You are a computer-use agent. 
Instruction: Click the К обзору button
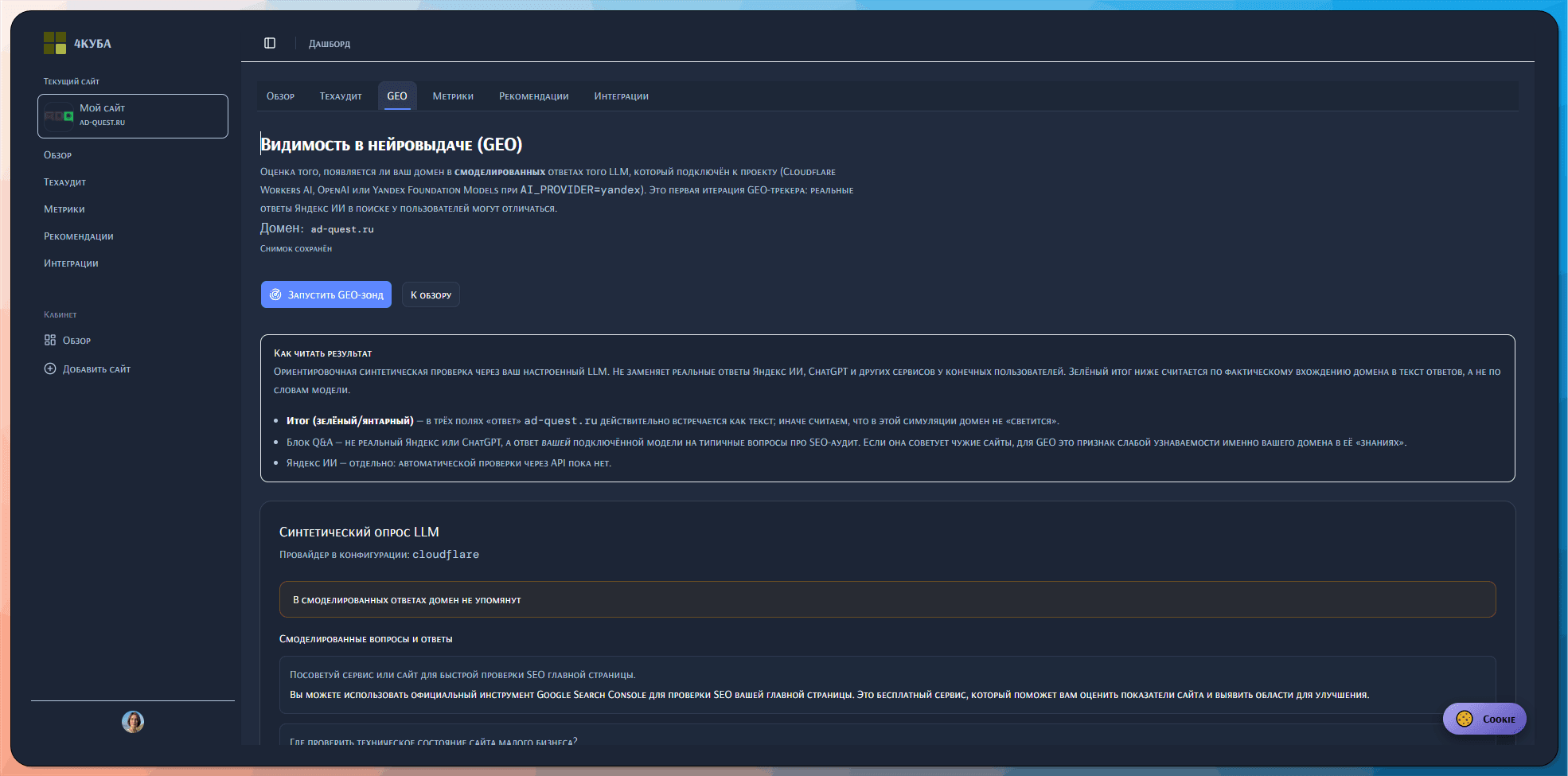click(x=431, y=294)
